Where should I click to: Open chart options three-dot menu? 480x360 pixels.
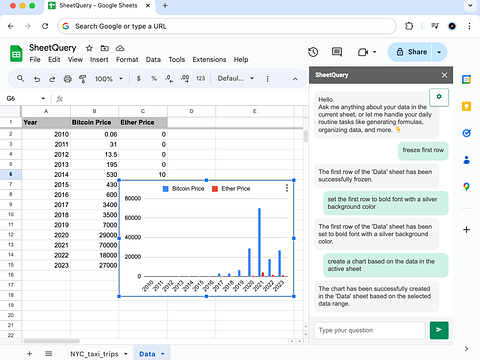[287, 188]
